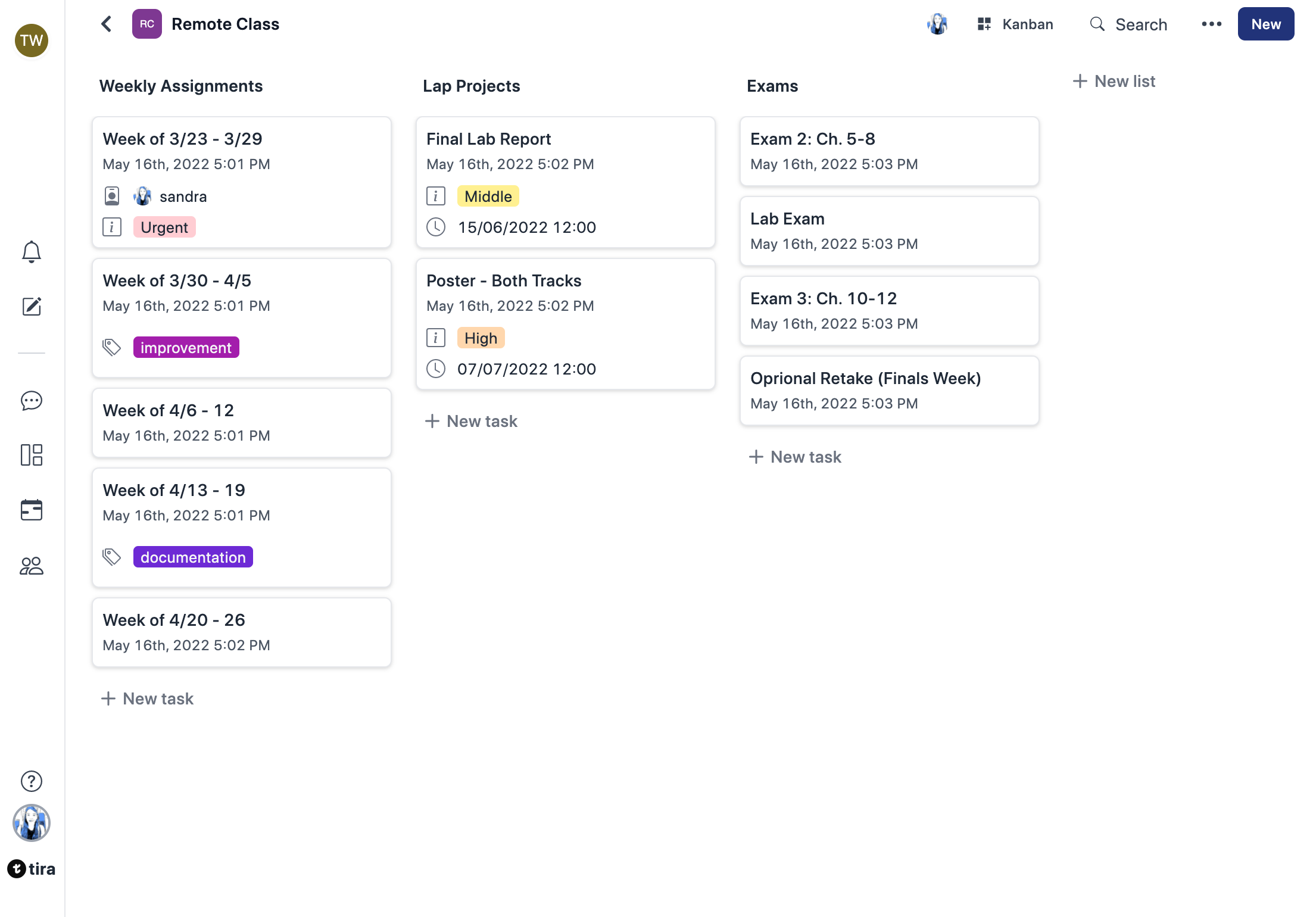The width and height of the screenshot is (1316, 917).
Task: Click the Urgent priority label
Action: 164,227
